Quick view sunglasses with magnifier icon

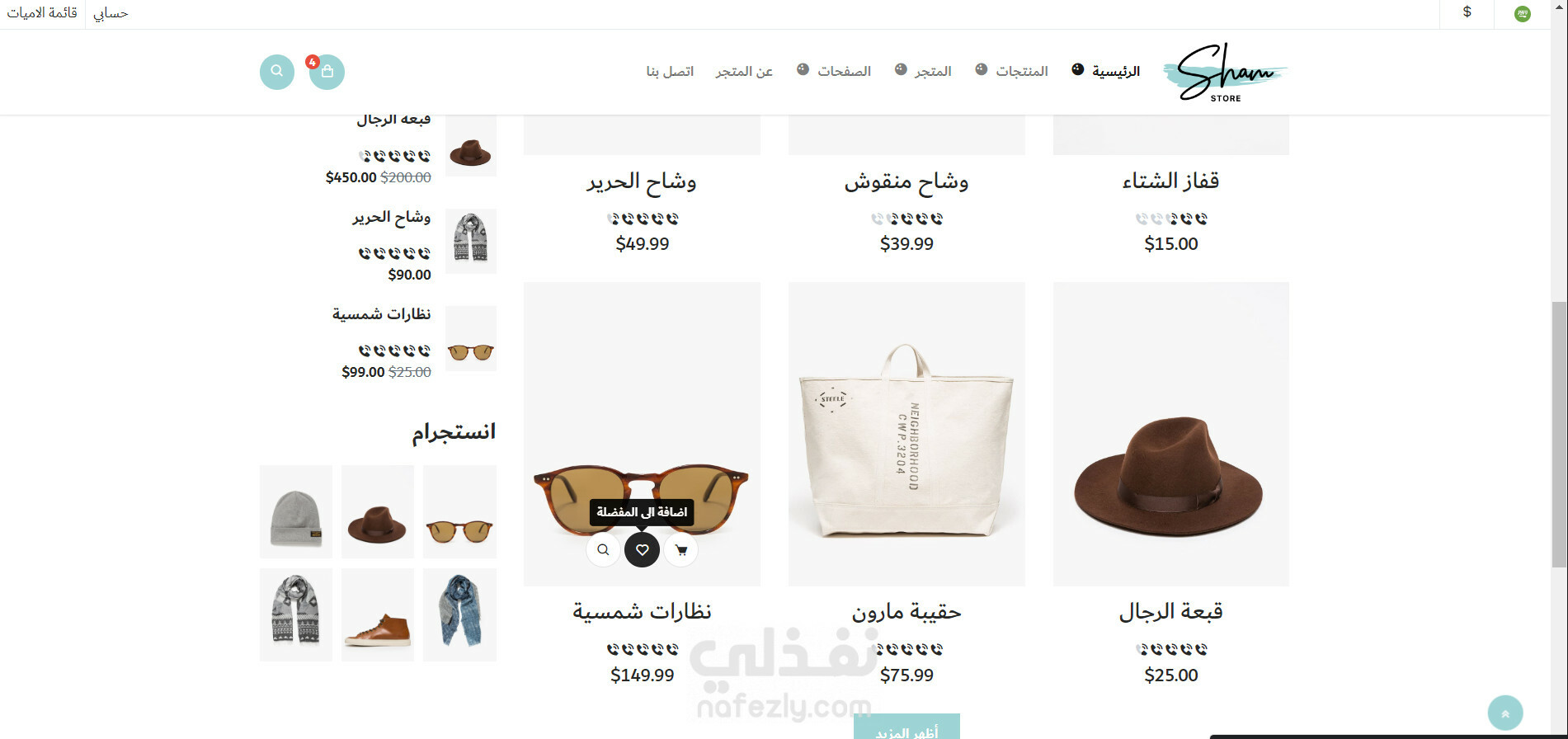pos(603,550)
